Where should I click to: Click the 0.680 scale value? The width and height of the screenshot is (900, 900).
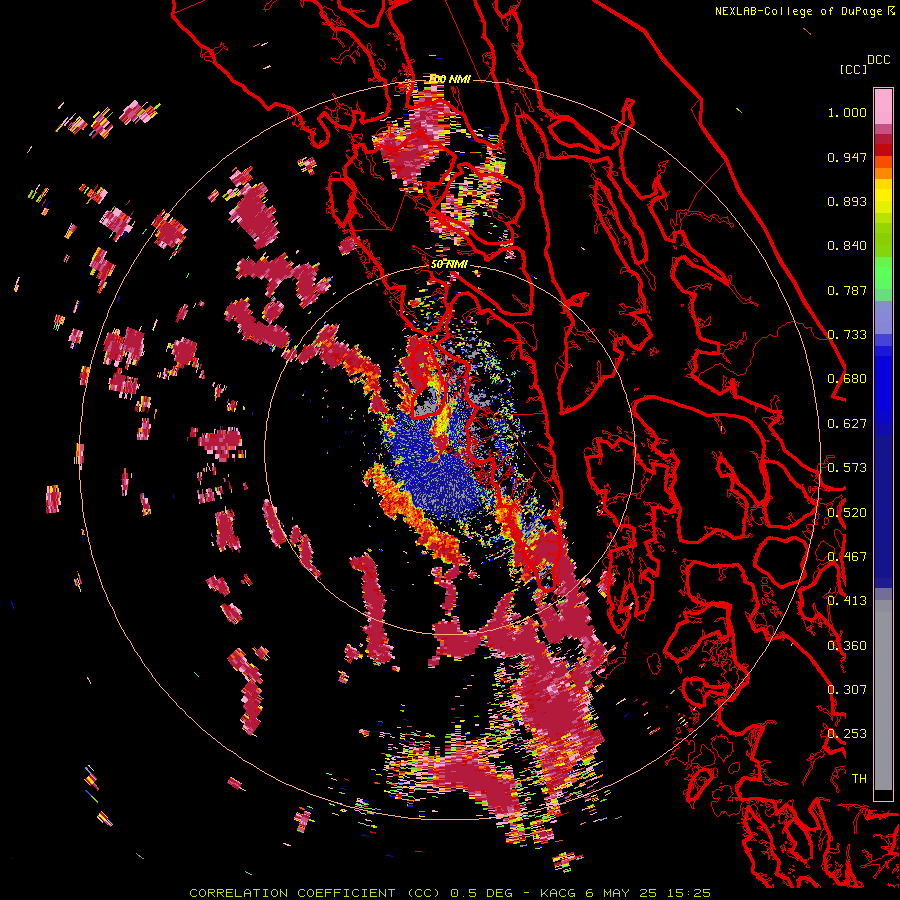[847, 379]
